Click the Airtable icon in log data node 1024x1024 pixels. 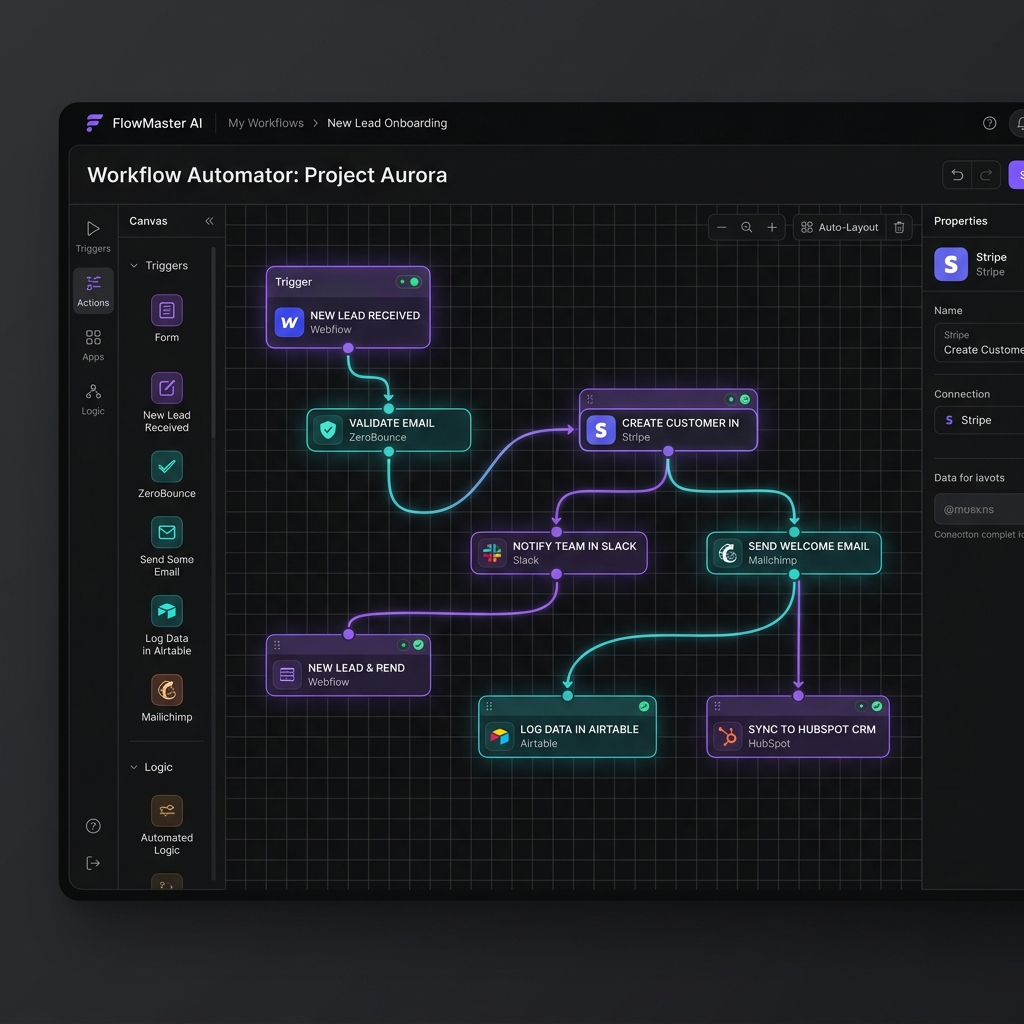500,736
